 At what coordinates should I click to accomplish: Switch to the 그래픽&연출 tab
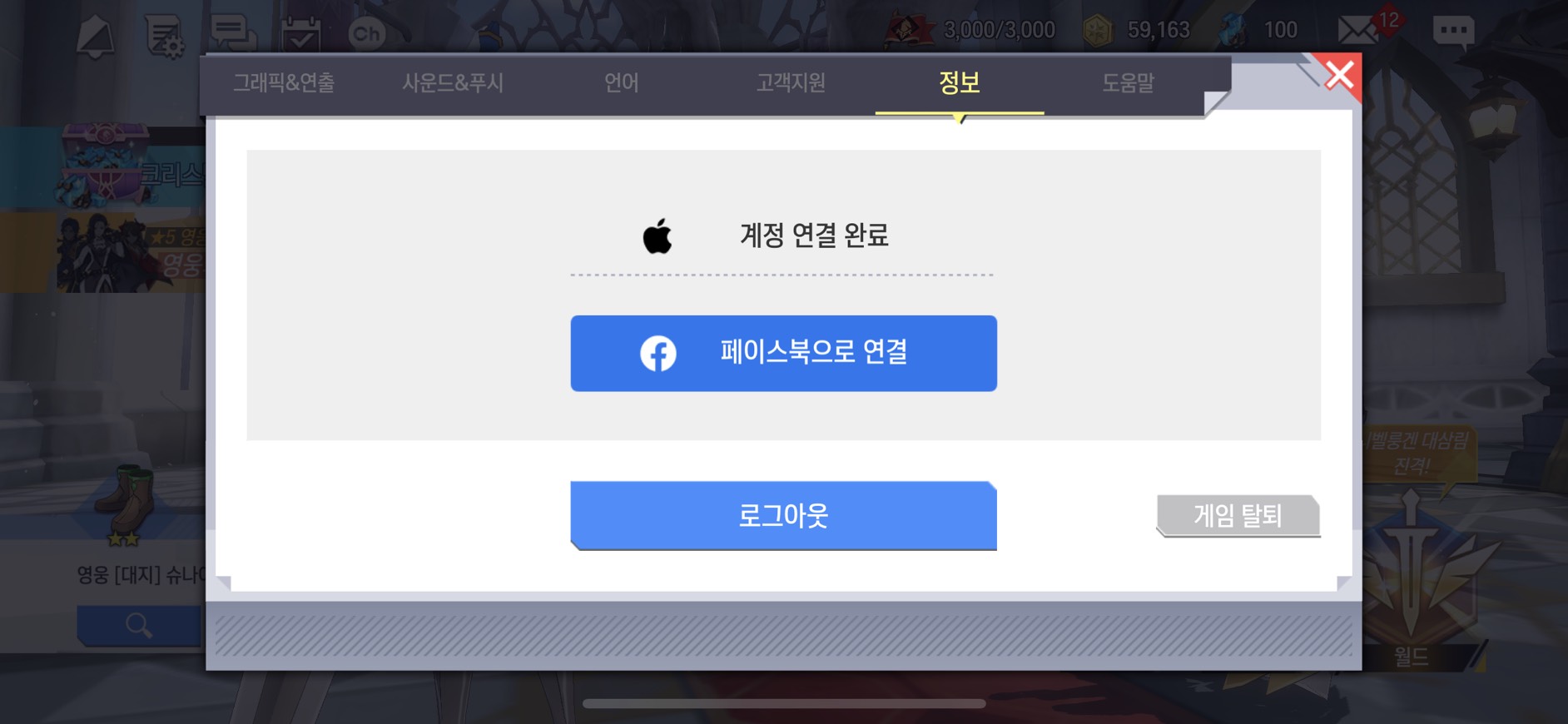tap(284, 83)
